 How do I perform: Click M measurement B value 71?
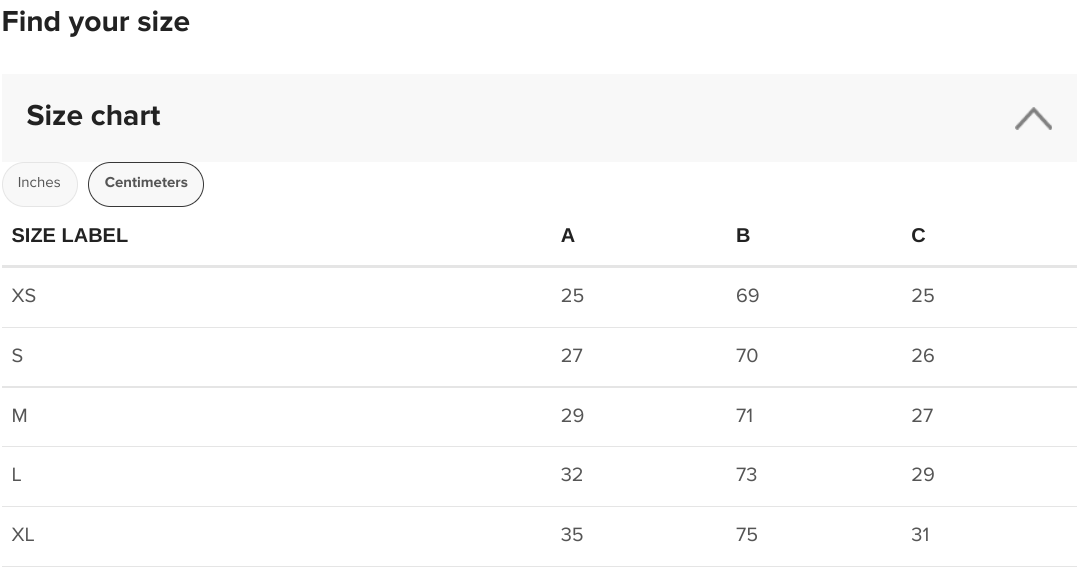[744, 416]
